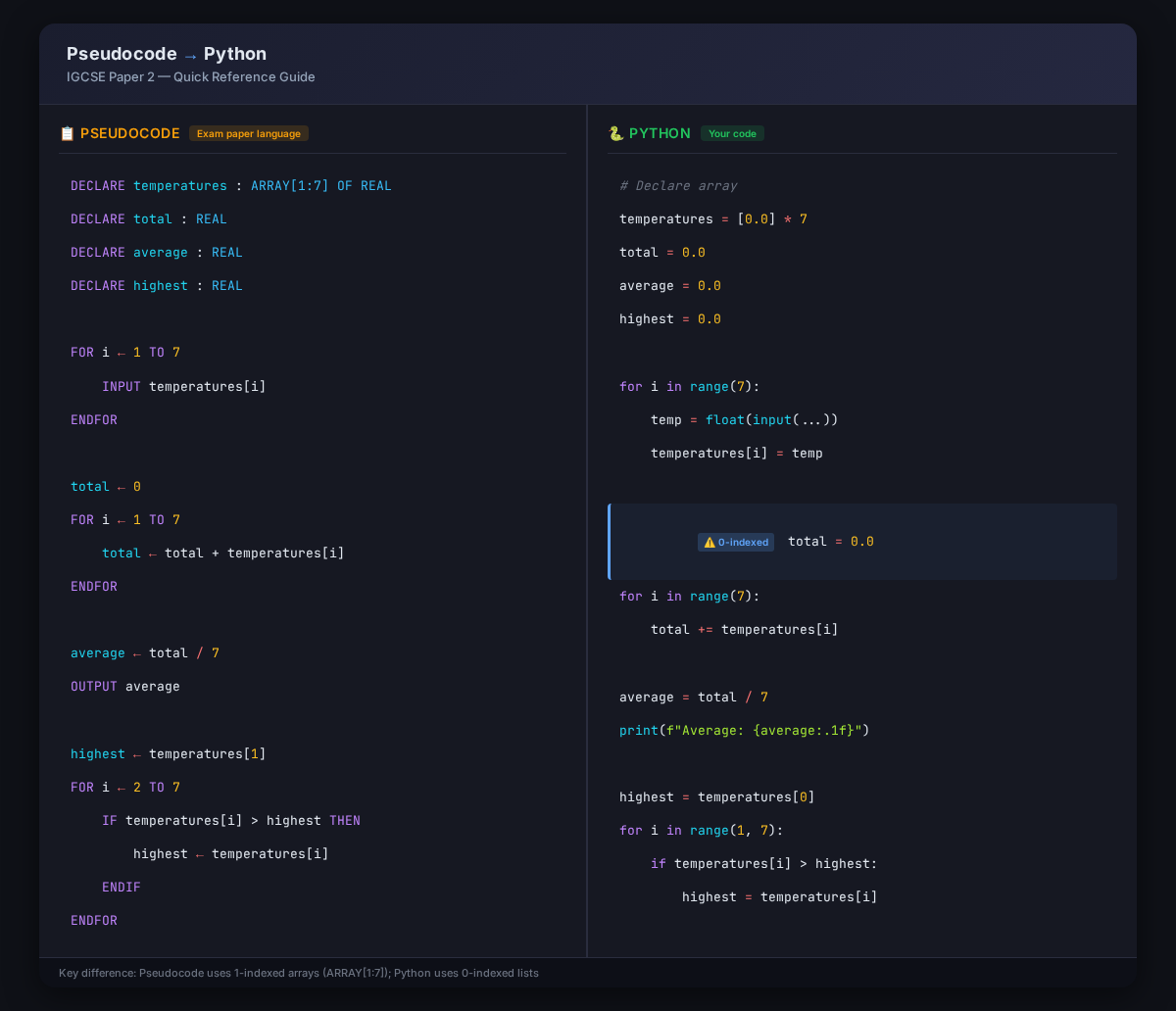Click the PYTHON panel heading
This screenshot has height=1011, width=1176.
[x=660, y=133]
